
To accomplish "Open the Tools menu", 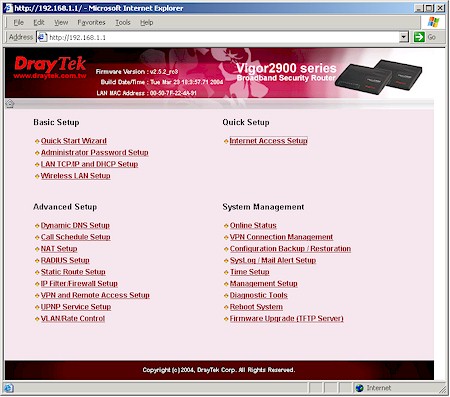I will (x=123, y=22).
